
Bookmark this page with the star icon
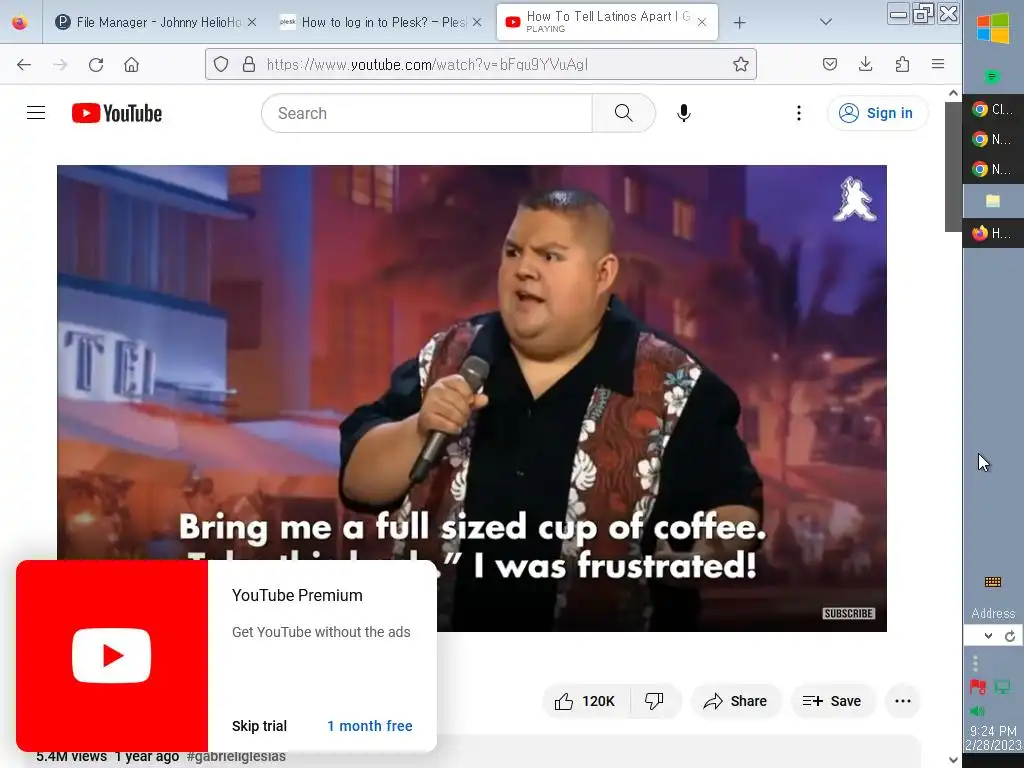[741, 64]
